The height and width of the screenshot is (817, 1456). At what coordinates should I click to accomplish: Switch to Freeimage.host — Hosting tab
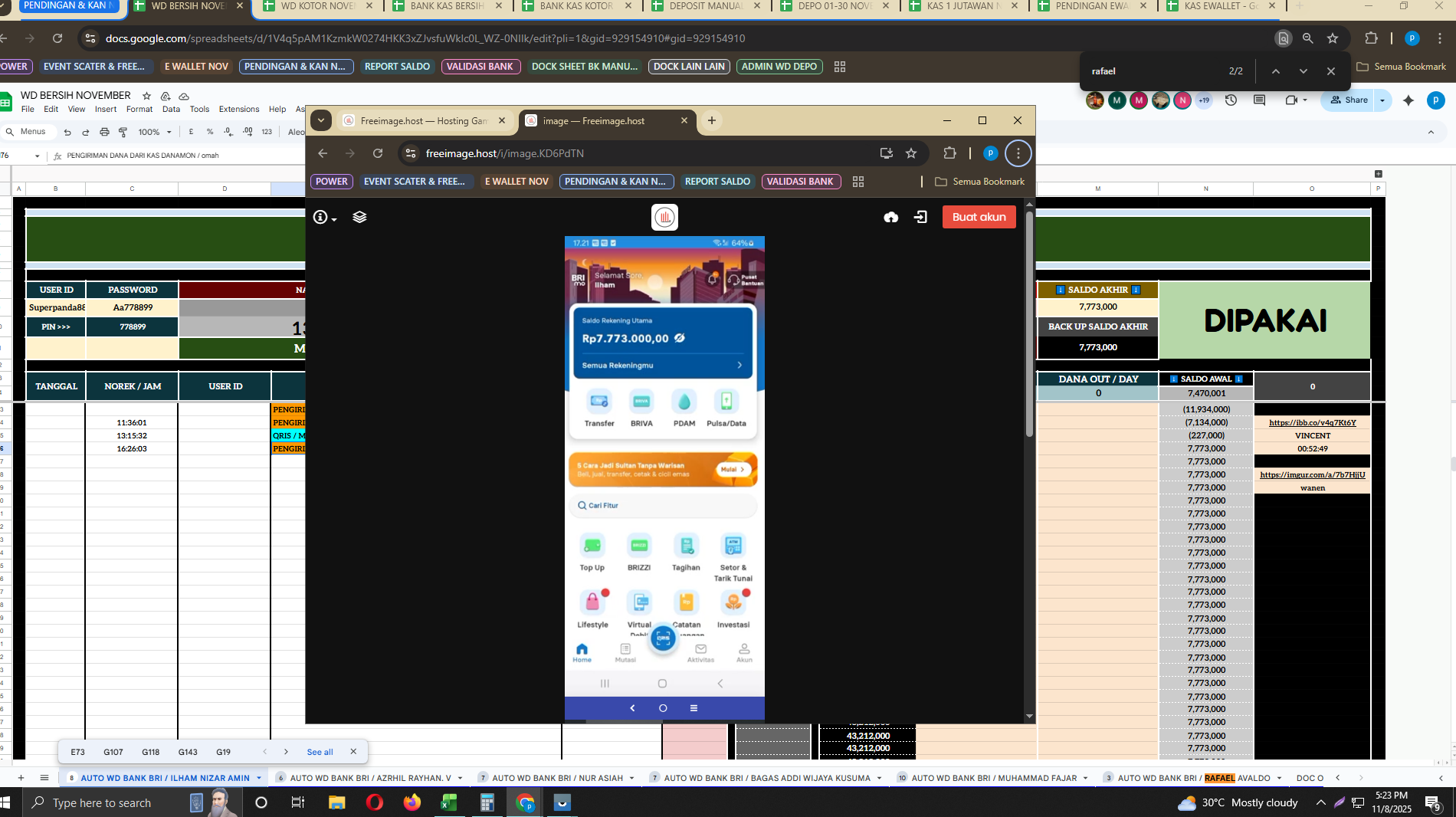coord(425,121)
